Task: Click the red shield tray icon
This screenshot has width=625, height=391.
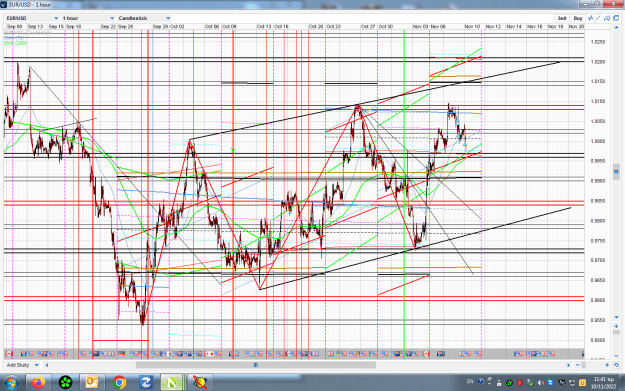Action: tap(520, 383)
